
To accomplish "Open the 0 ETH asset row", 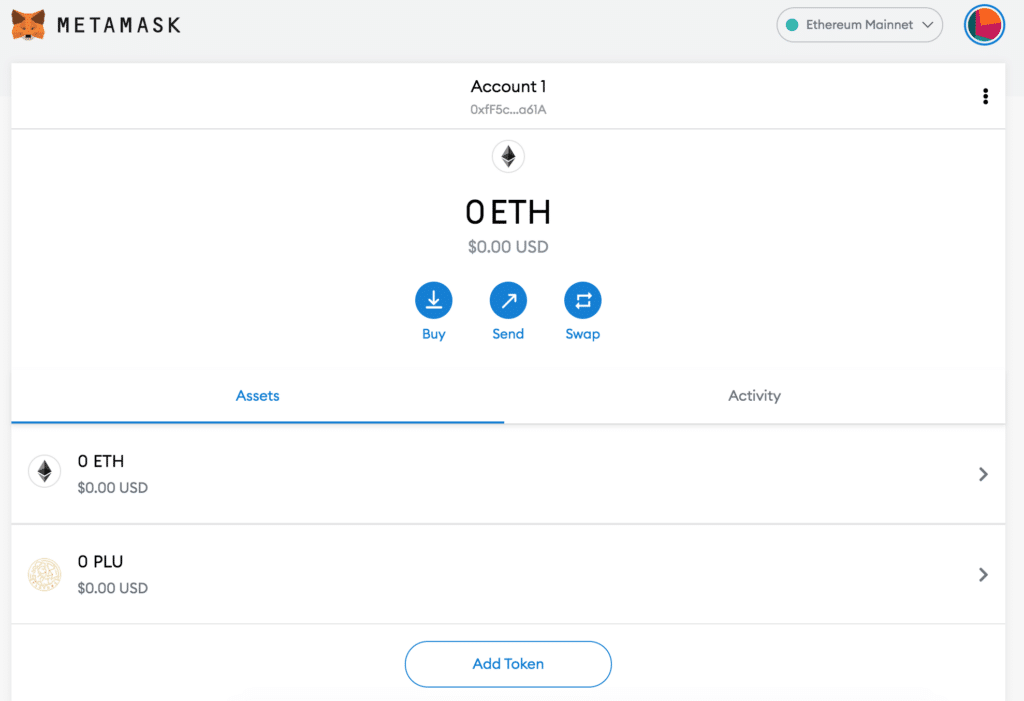I will point(508,474).
